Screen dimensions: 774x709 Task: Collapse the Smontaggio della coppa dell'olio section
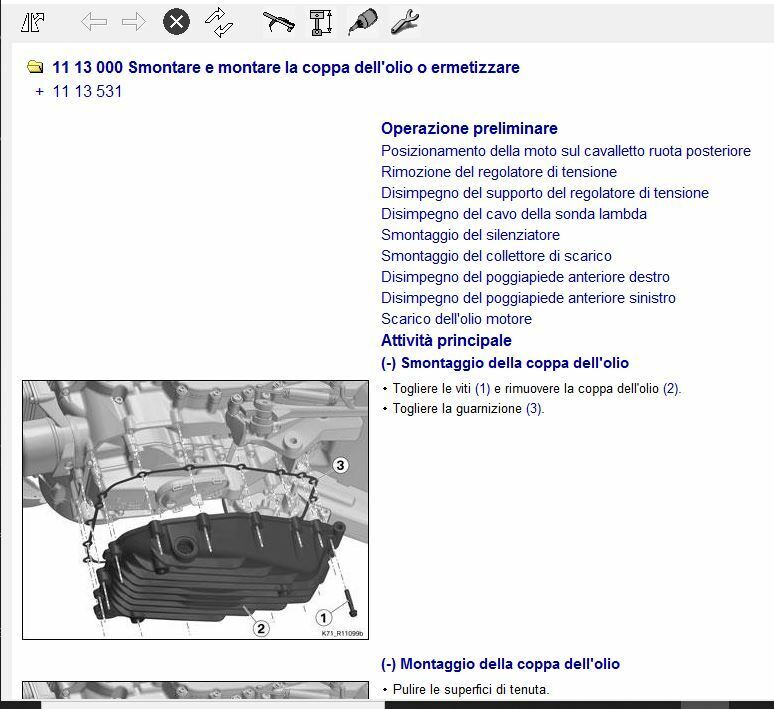pyautogui.click(x=388, y=363)
